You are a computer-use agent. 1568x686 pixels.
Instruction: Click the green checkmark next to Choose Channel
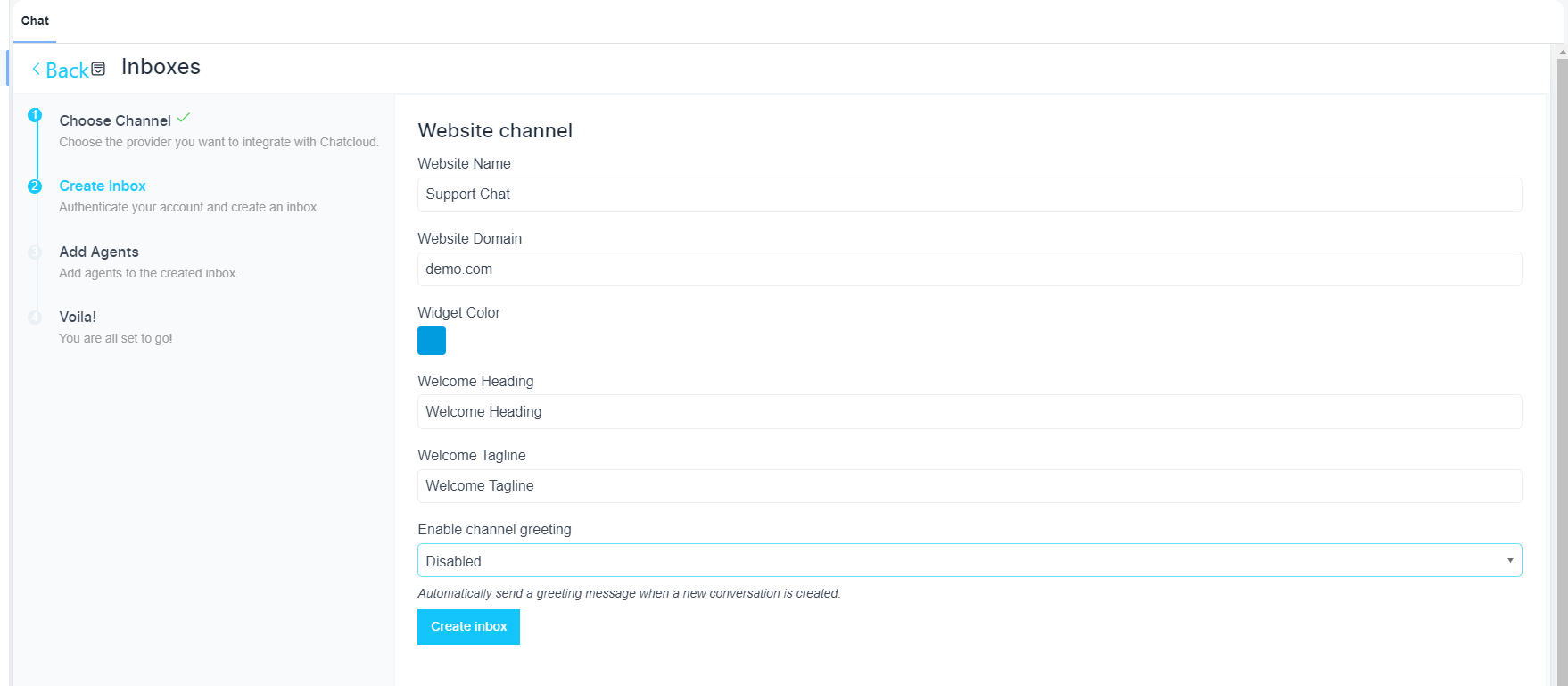pos(184,118)
